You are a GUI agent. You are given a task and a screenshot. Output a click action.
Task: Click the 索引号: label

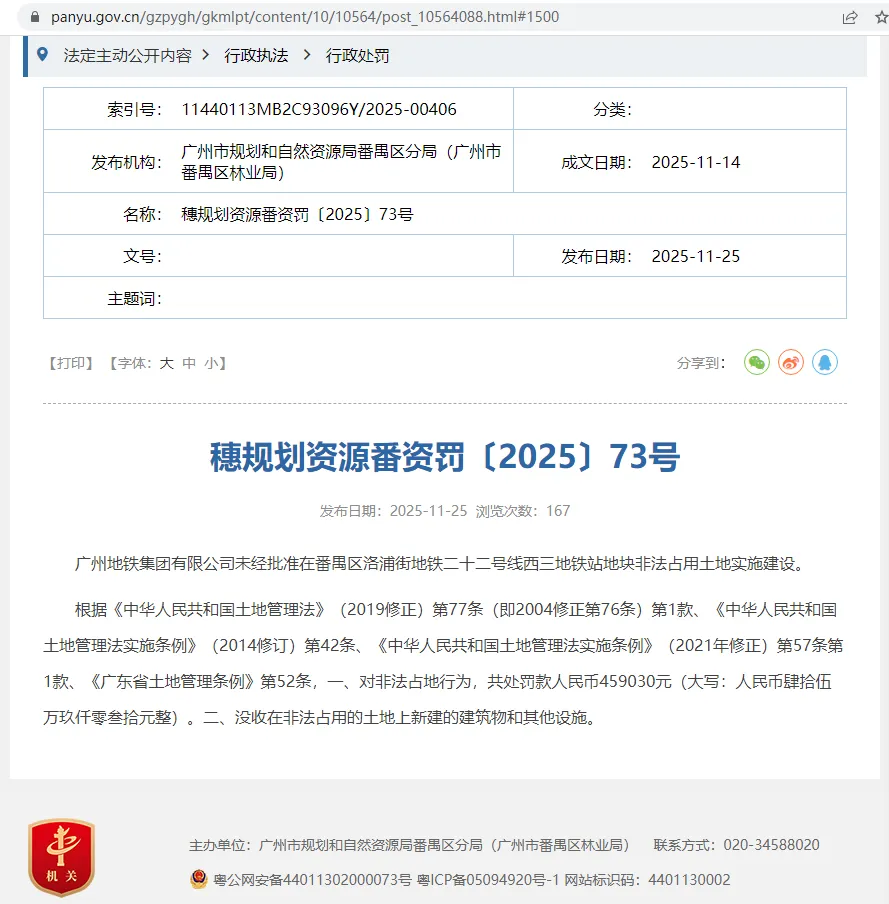pyautogui.click(x=134, y=109)
